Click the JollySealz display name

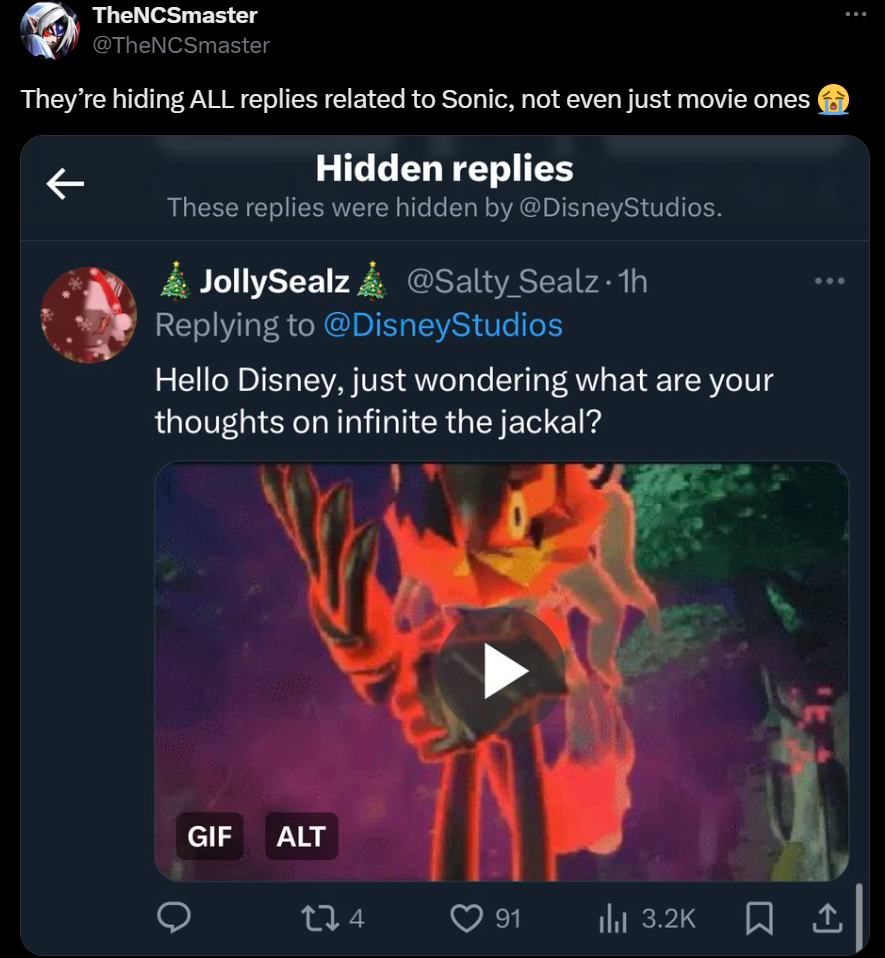click(x=274, y=282)
